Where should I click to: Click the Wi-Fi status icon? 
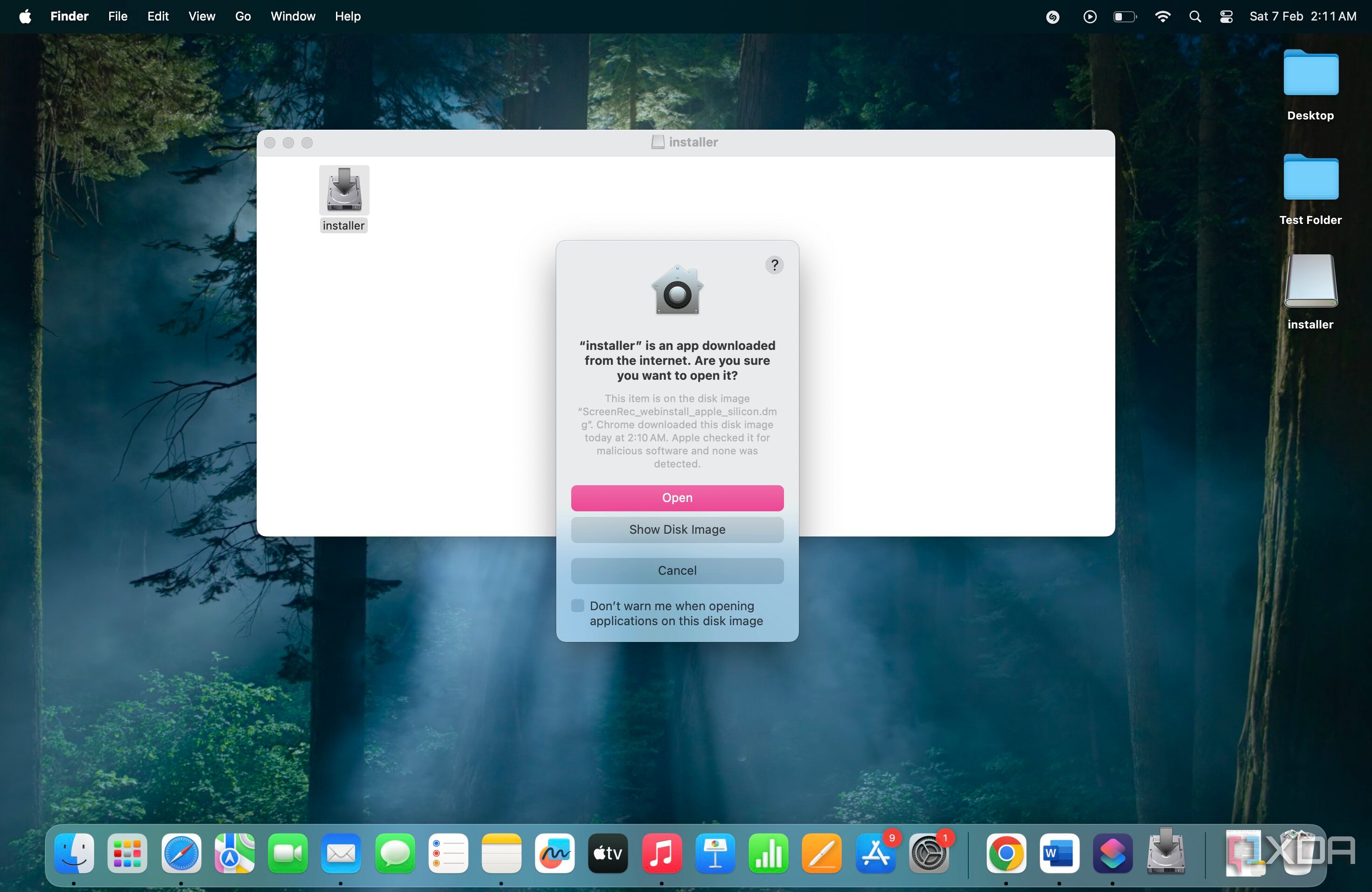click(1162, 16)
